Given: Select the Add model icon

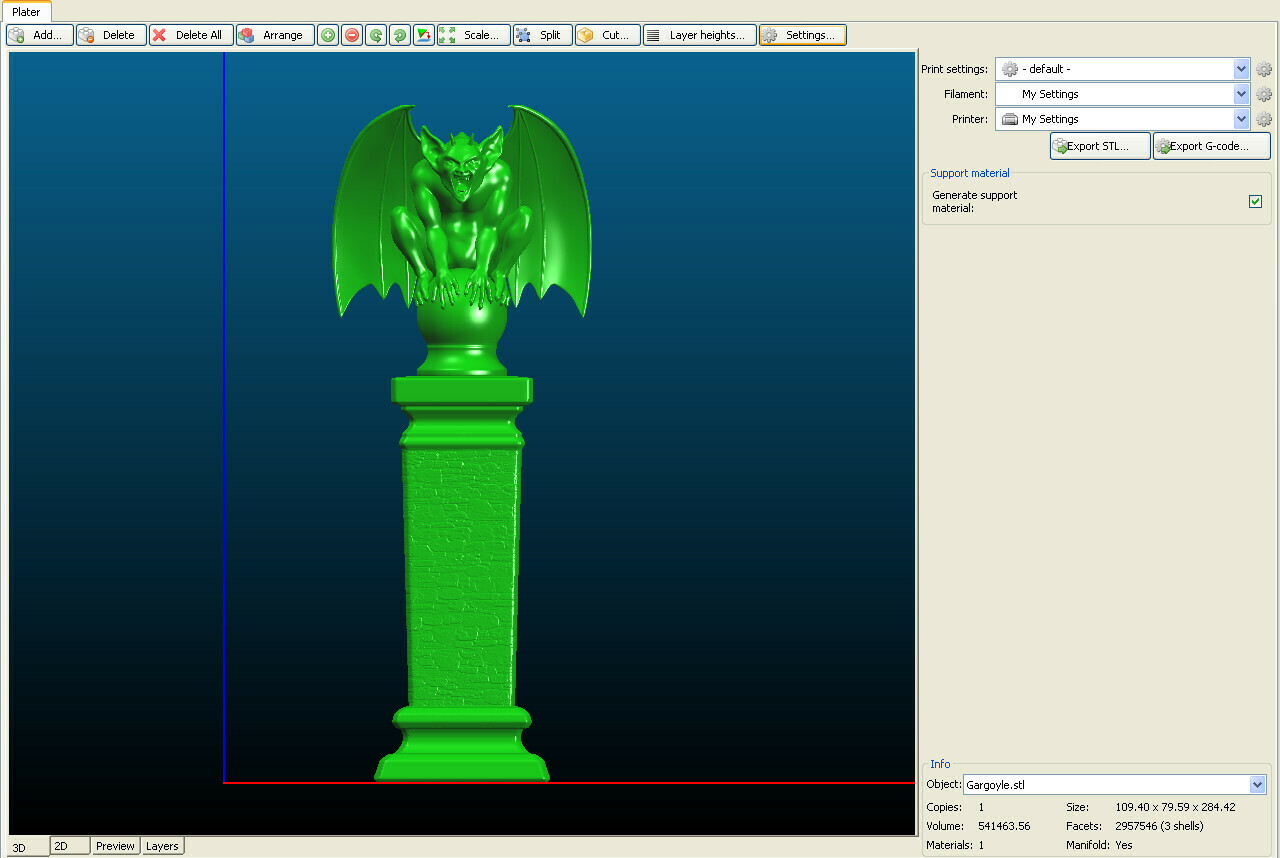Looking at the screenshot, I should click(x=16, y=35).
